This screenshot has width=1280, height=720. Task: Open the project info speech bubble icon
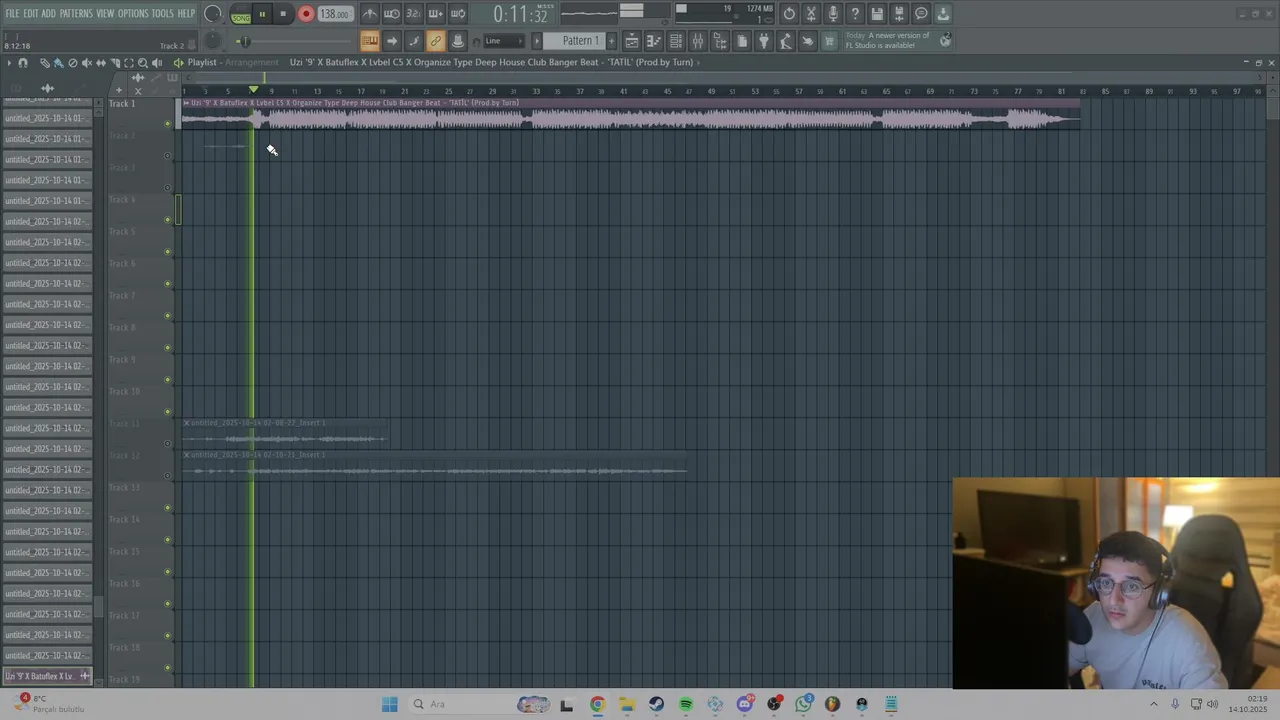[x=921, y=14]
